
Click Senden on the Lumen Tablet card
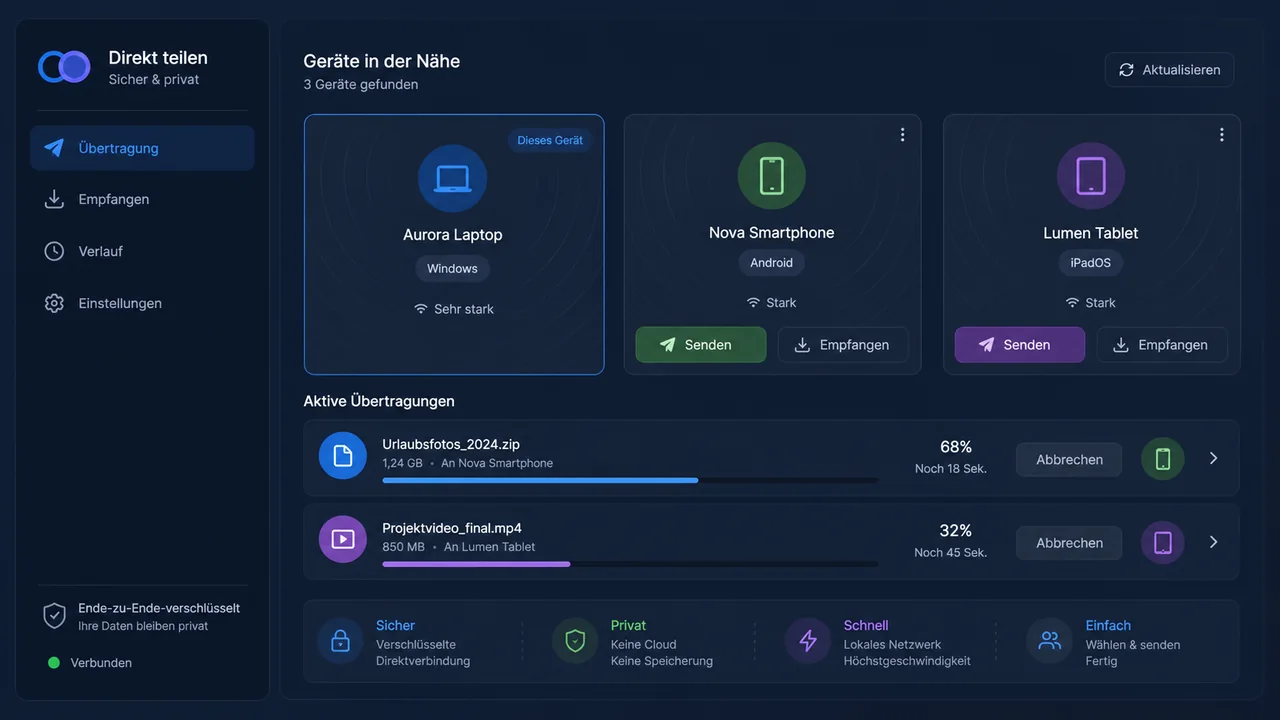1020,345
